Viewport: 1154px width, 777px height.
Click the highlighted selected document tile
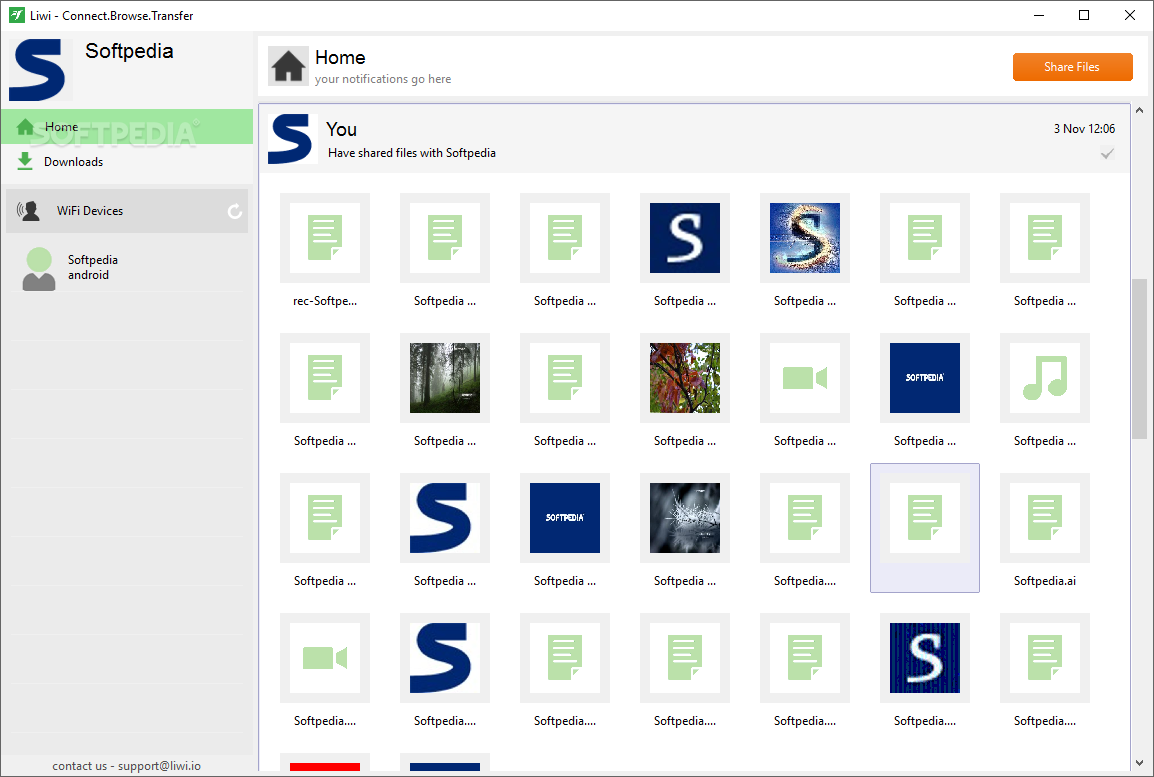click(924, 528)
